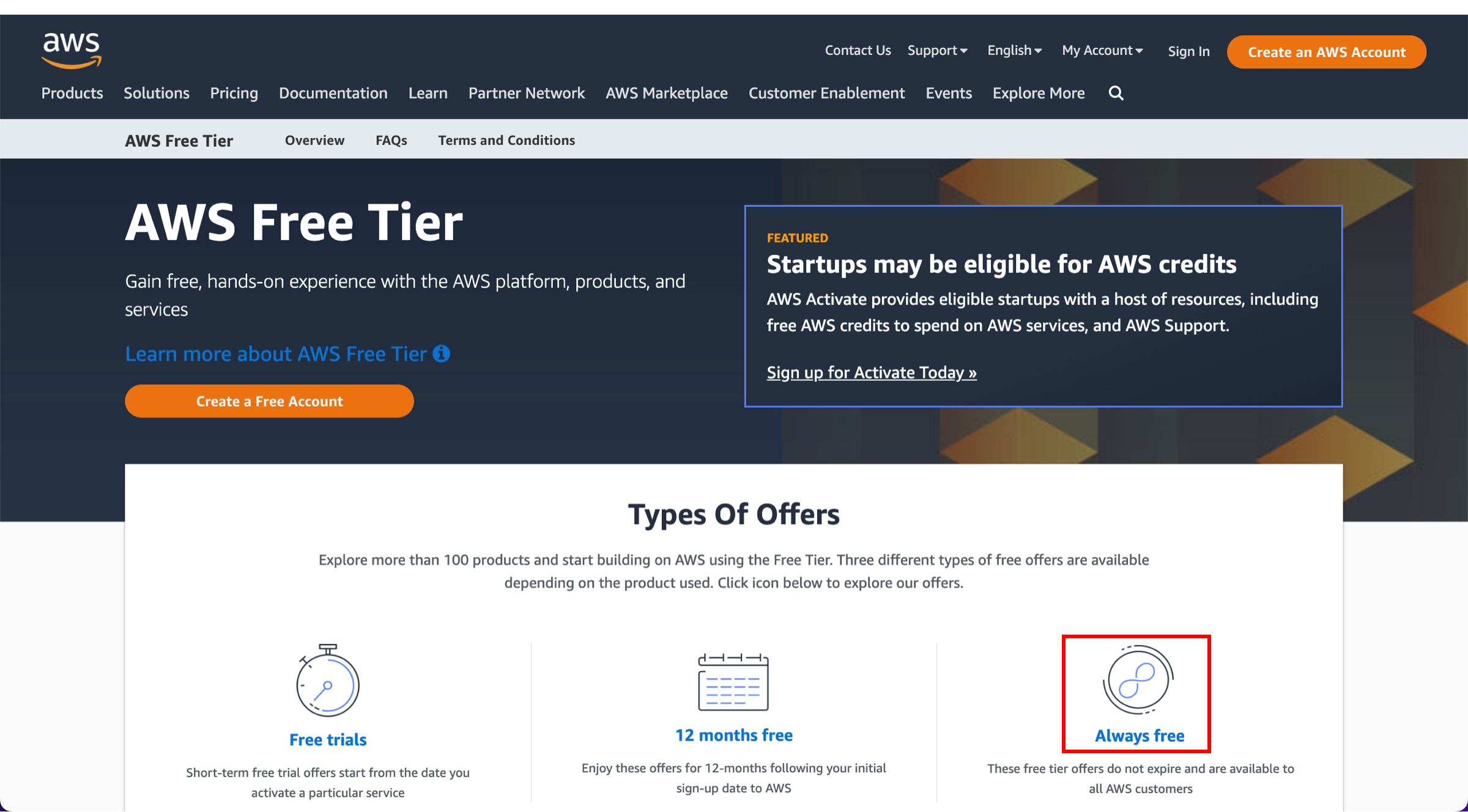Select the FAQs tab

[391, 139]
